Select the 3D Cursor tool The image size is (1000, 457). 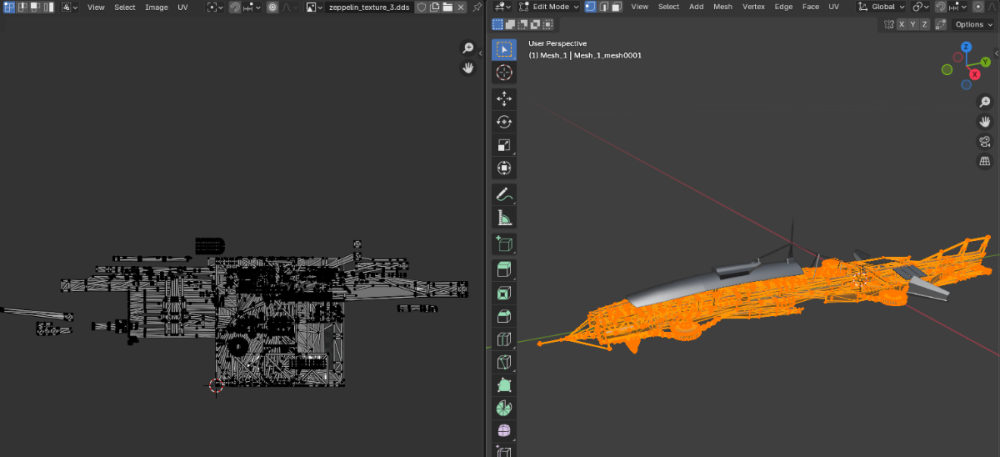504,73
